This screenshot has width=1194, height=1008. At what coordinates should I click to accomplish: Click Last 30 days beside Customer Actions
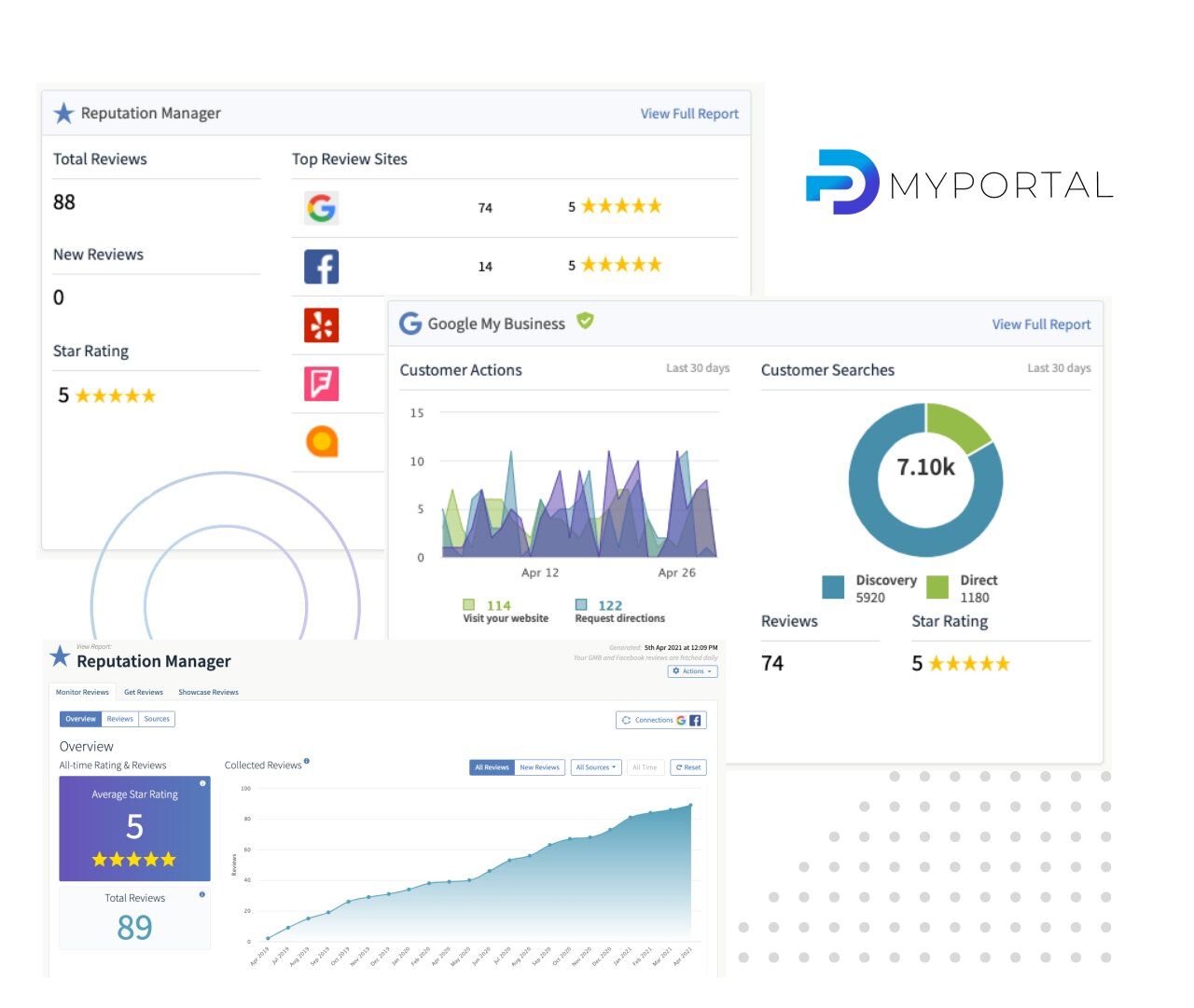point(698,368)
